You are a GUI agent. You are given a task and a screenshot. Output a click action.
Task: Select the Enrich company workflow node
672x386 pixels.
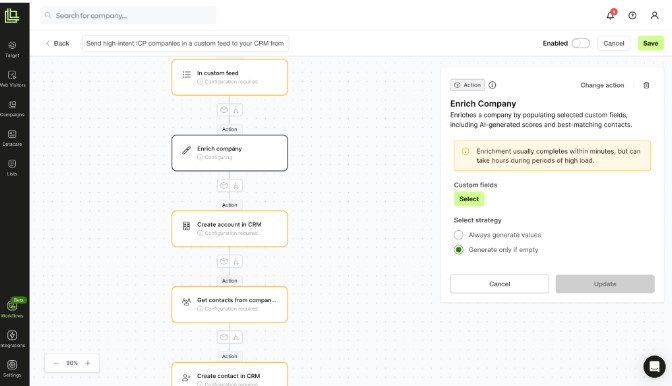[x=229, y=153]
